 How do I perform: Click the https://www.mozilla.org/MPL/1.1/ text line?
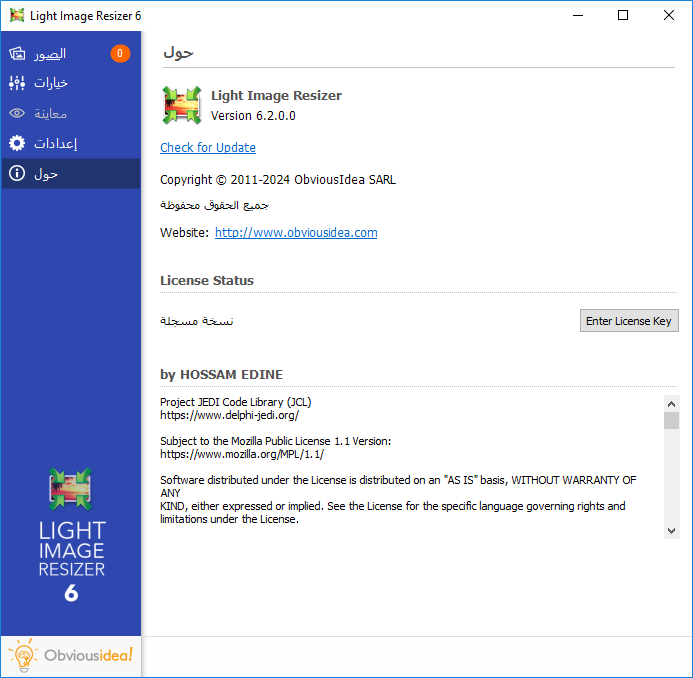[242, 454]
